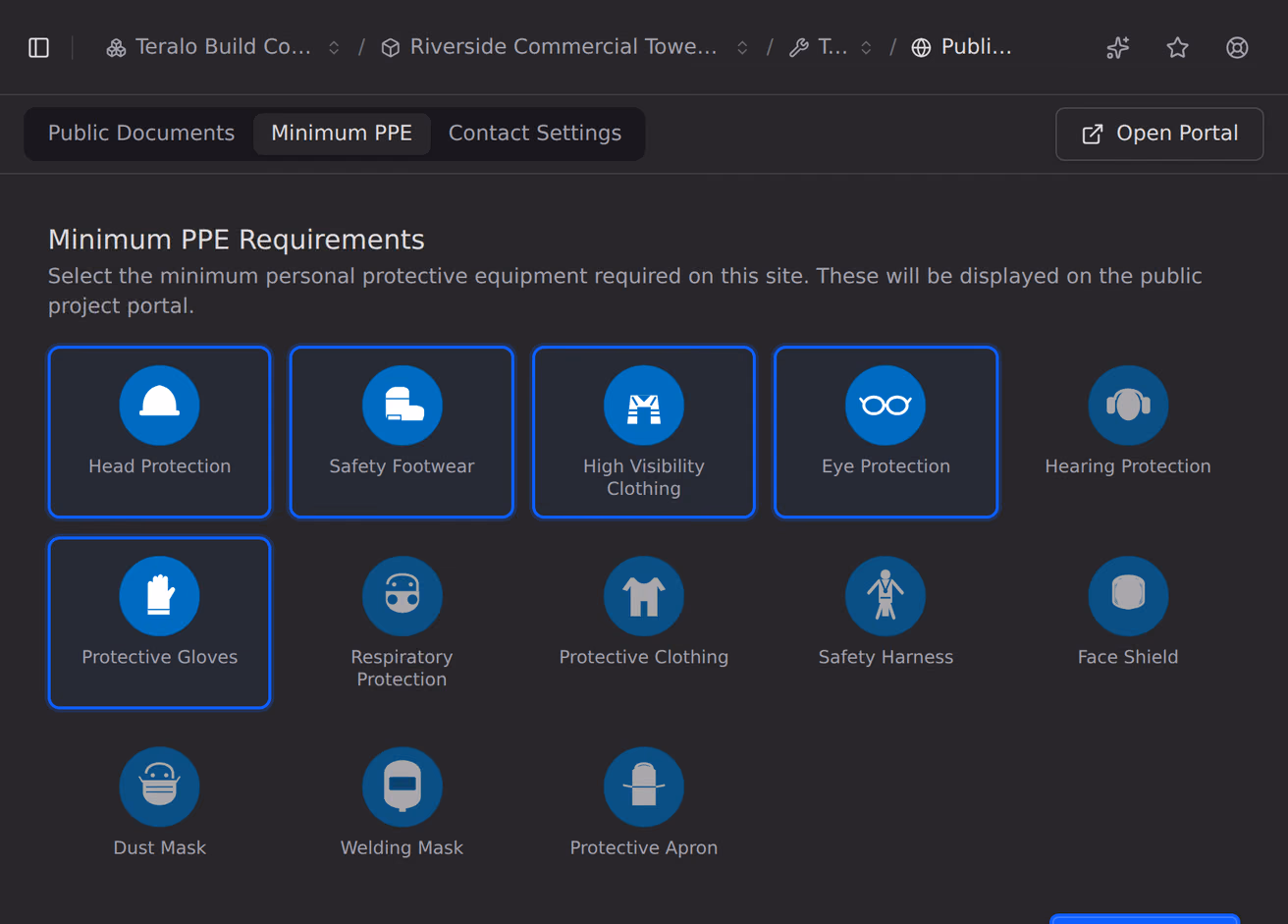Deselect the Head Protection requirement card
The image size is (1288, 924).
point(159,432)
